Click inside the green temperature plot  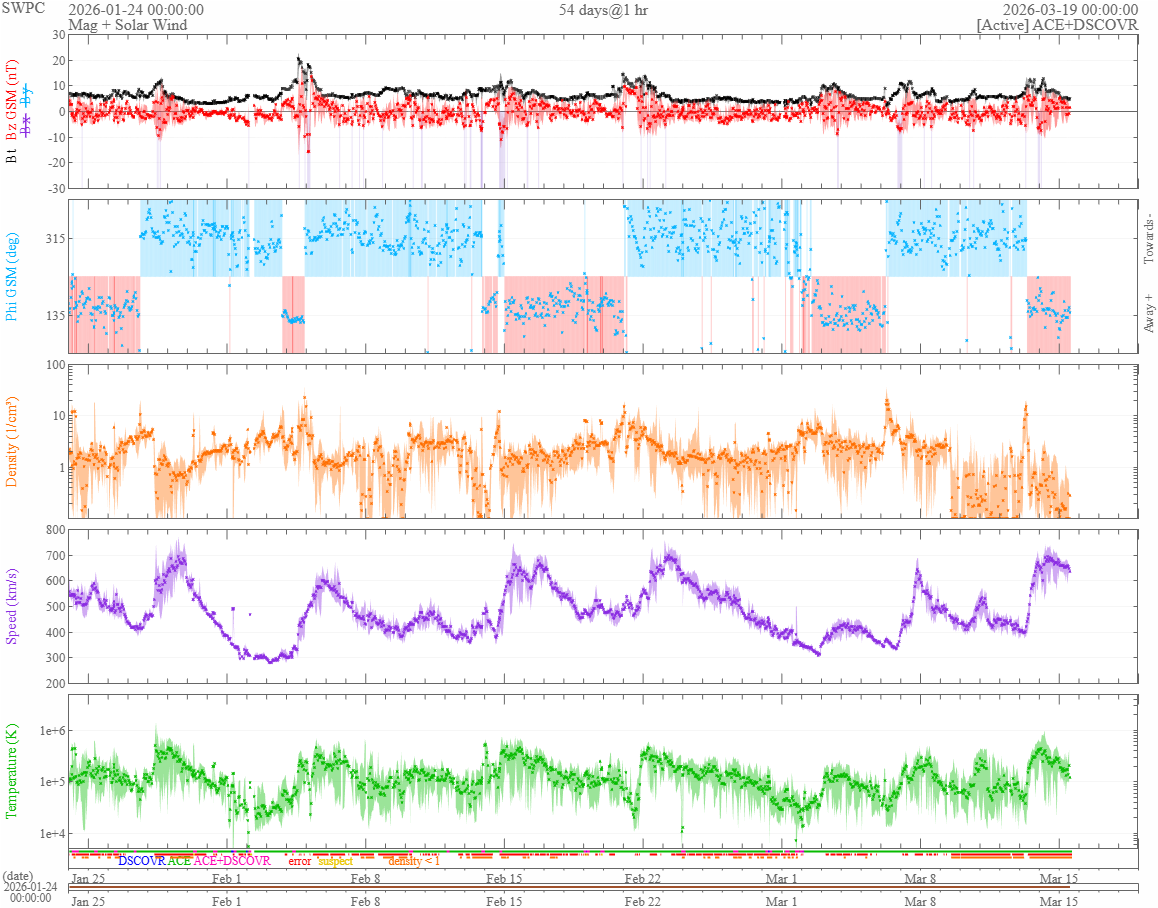point(603,771)
